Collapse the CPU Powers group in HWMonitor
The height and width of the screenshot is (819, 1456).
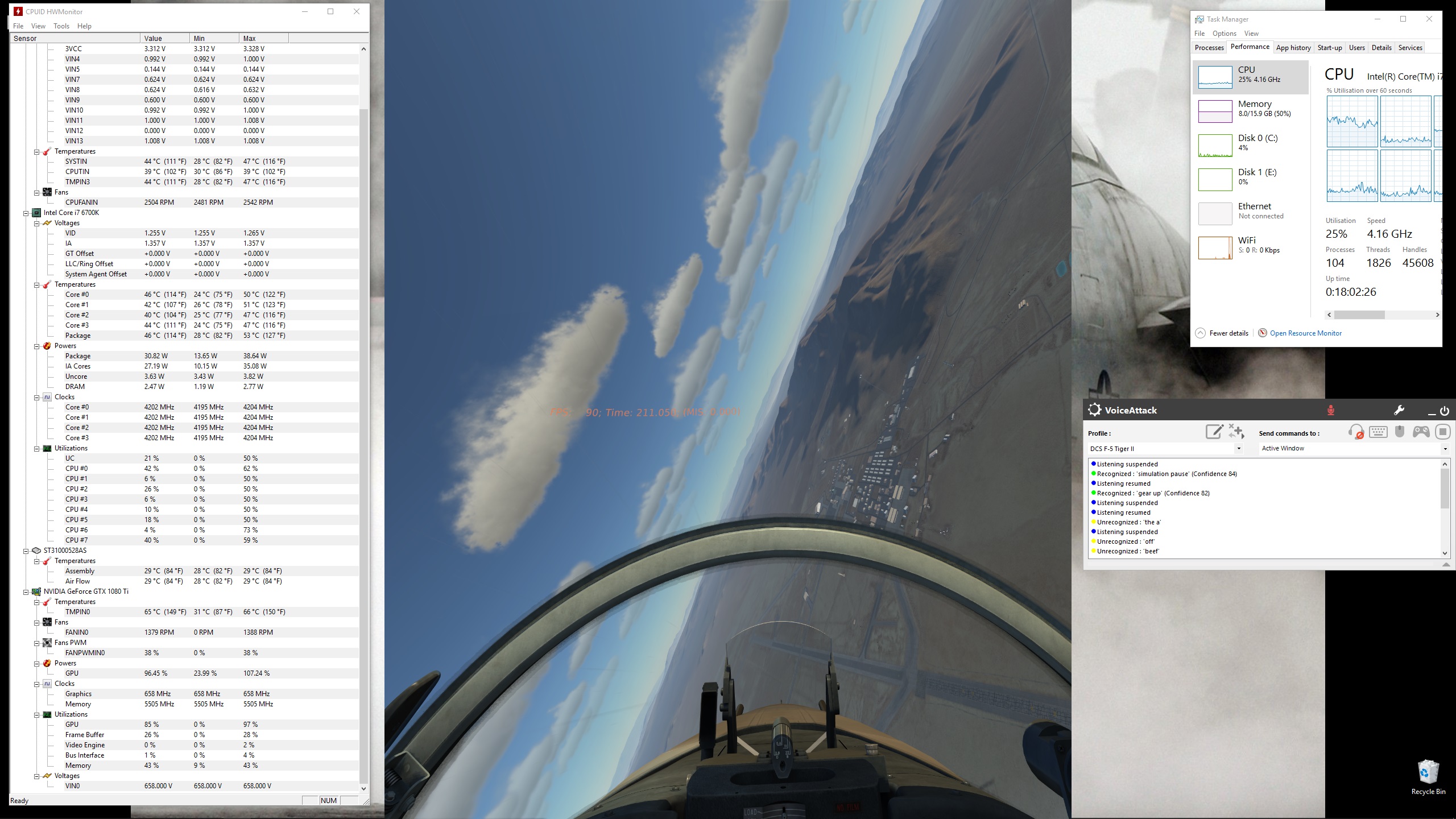36,346
